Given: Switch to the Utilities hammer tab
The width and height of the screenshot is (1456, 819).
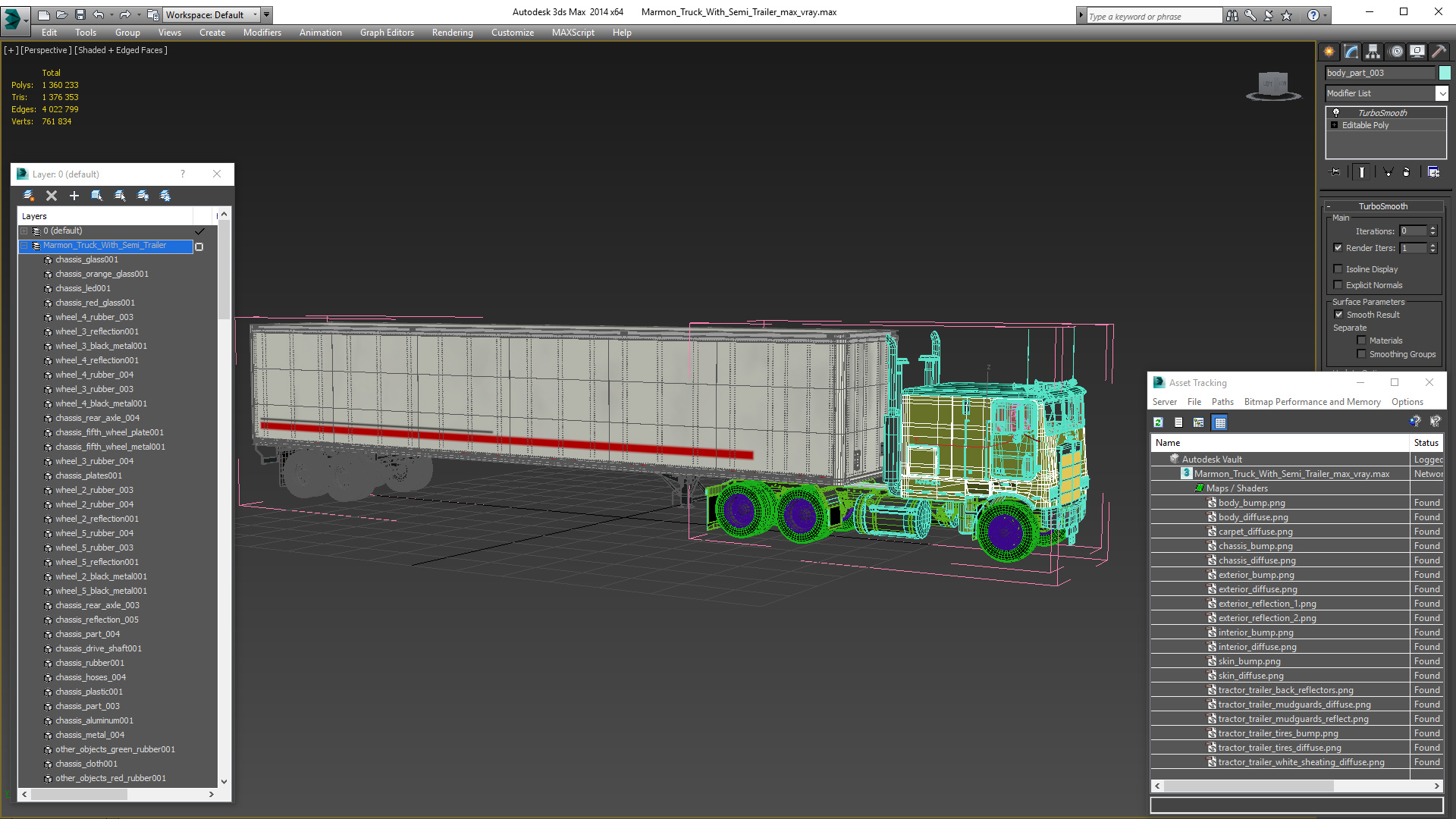Looking at the screenshot, I should tap(1439, 52).
